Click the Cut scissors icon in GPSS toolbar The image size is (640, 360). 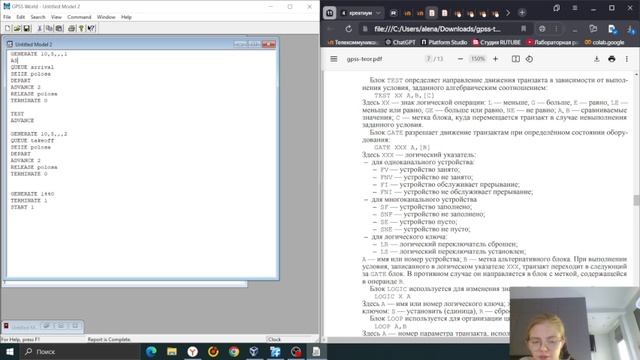40,28
